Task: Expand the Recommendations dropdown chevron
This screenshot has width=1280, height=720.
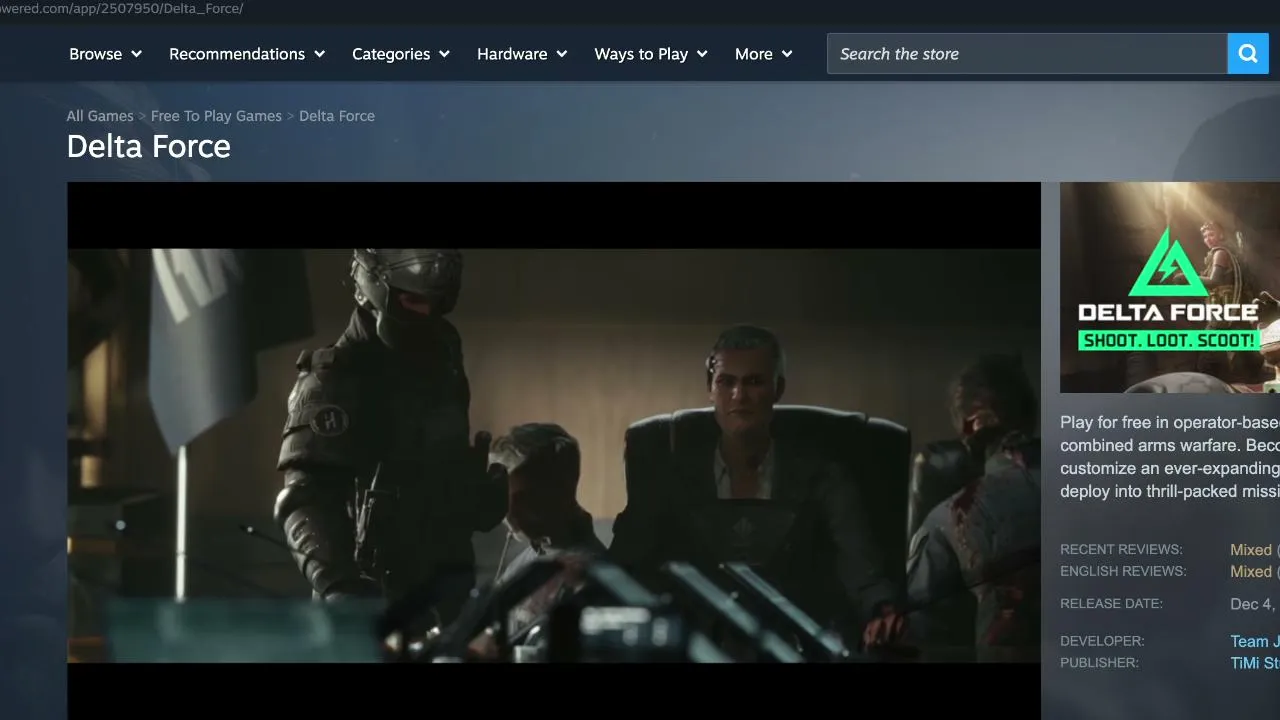Action: coord(319,54)
